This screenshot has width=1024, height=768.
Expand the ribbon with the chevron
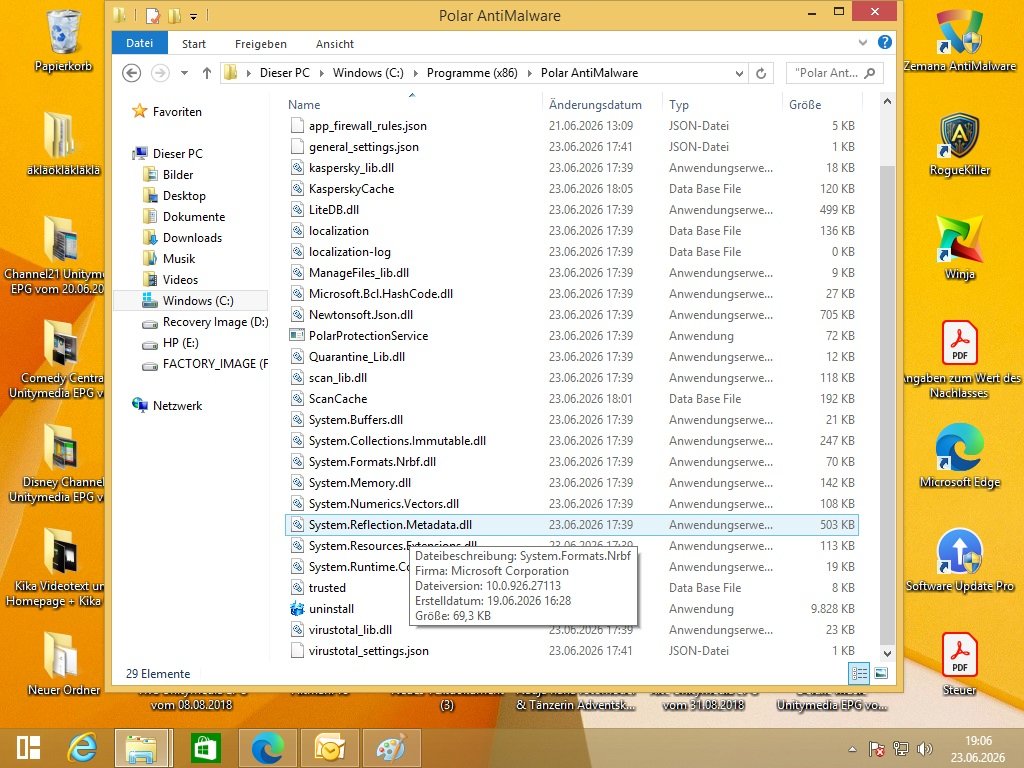tap(863, 42)
